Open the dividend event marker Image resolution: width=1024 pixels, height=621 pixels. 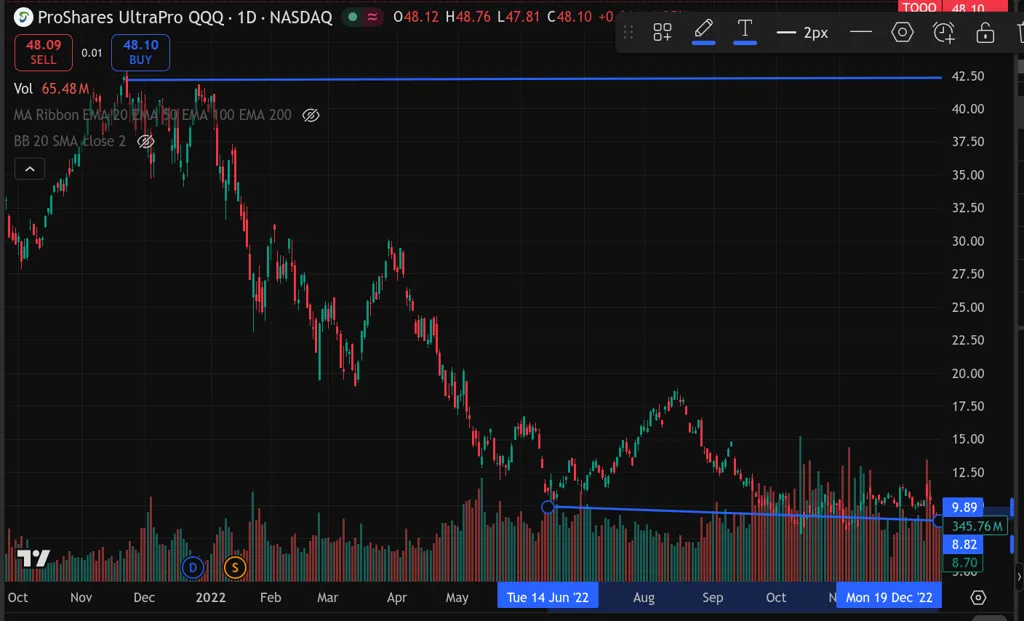coord(193,568)
